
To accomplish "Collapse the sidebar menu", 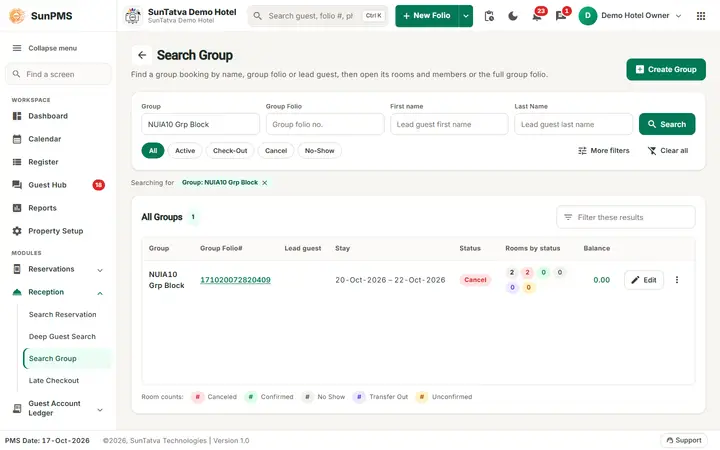I will pos(45,48).
